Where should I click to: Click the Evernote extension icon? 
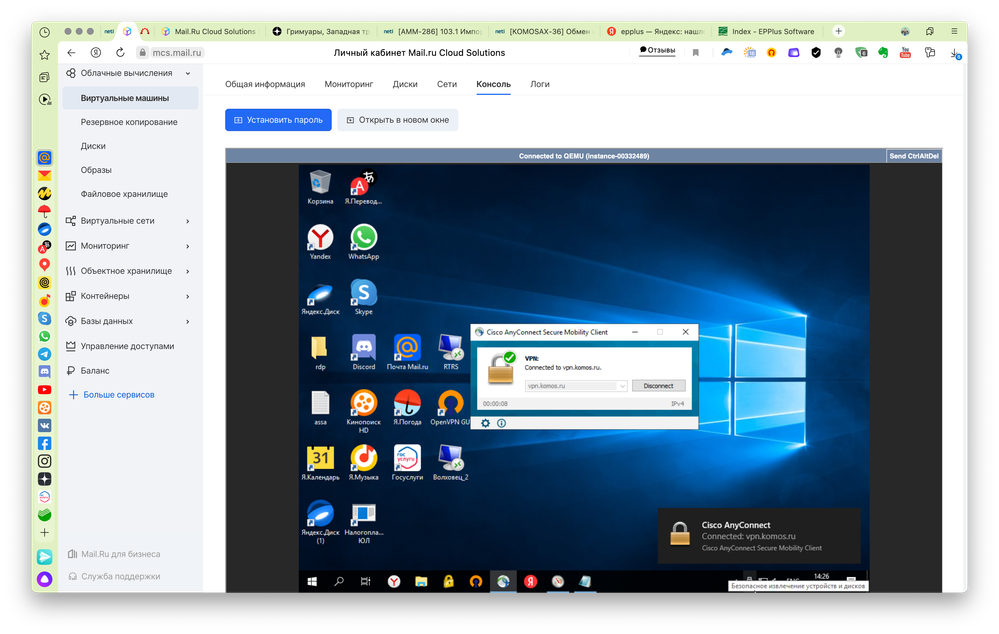pos(882,53)
